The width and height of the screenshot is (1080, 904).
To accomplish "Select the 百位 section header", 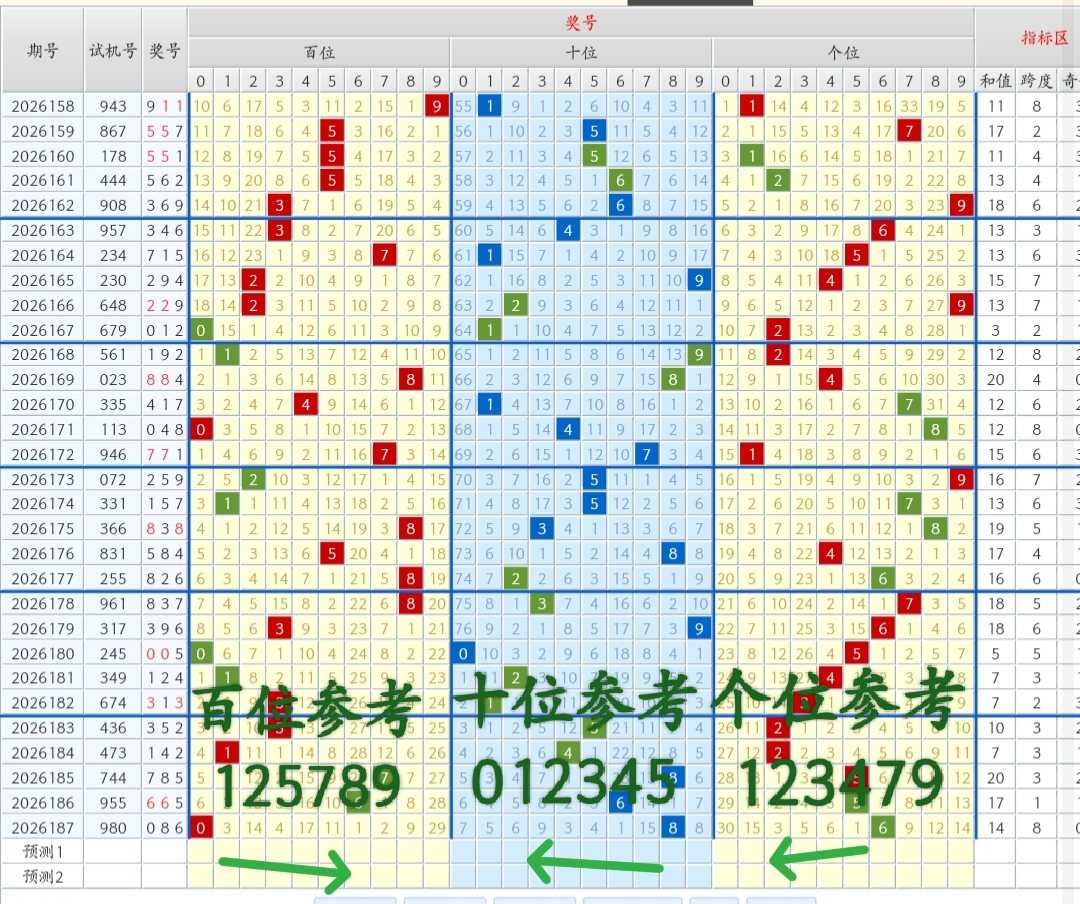I will [319, 52].
